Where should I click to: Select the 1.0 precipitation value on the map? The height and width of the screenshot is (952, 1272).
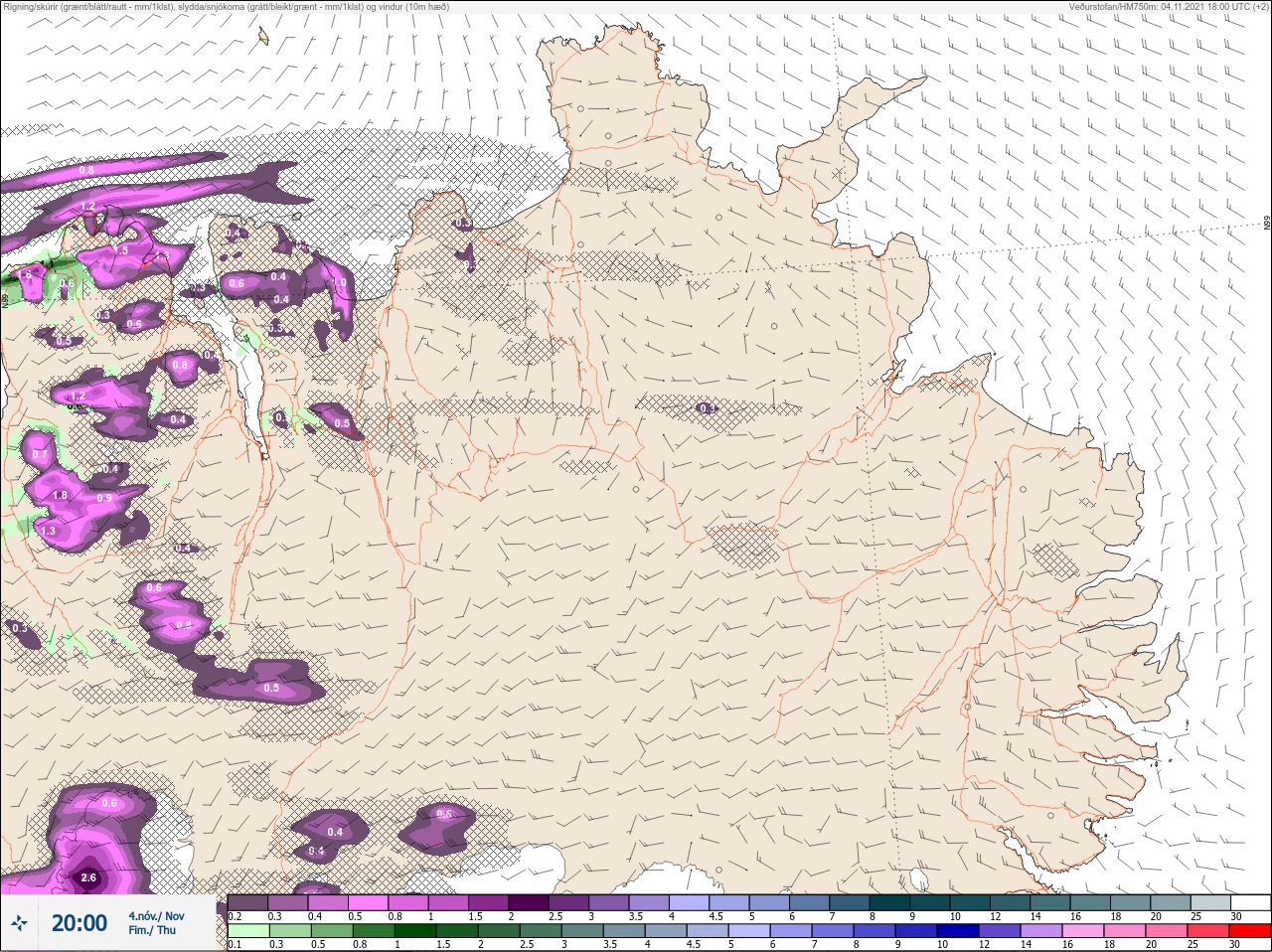pos(339,282)
